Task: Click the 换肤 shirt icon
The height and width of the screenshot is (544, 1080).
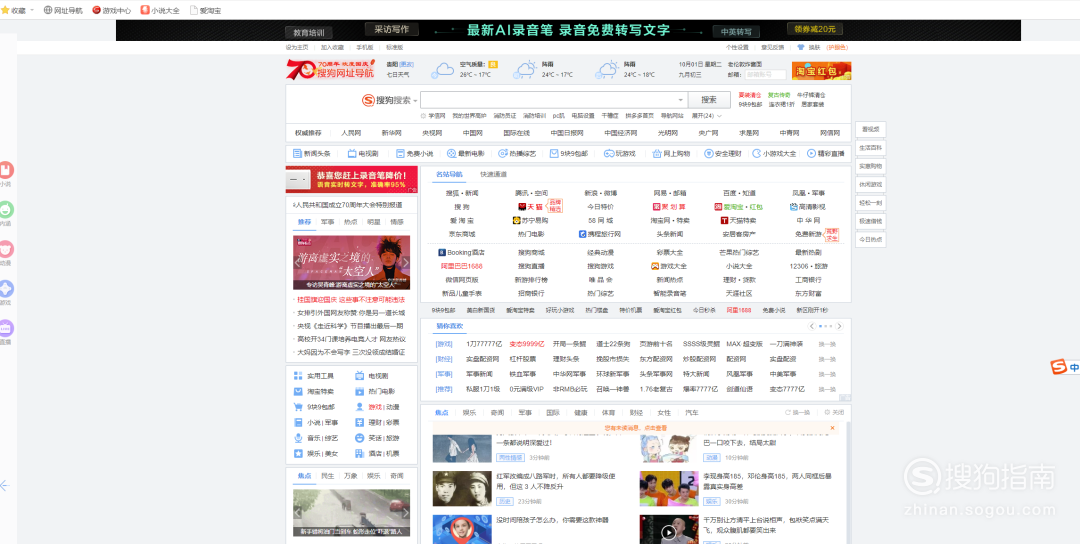Action: coord(800,48)
